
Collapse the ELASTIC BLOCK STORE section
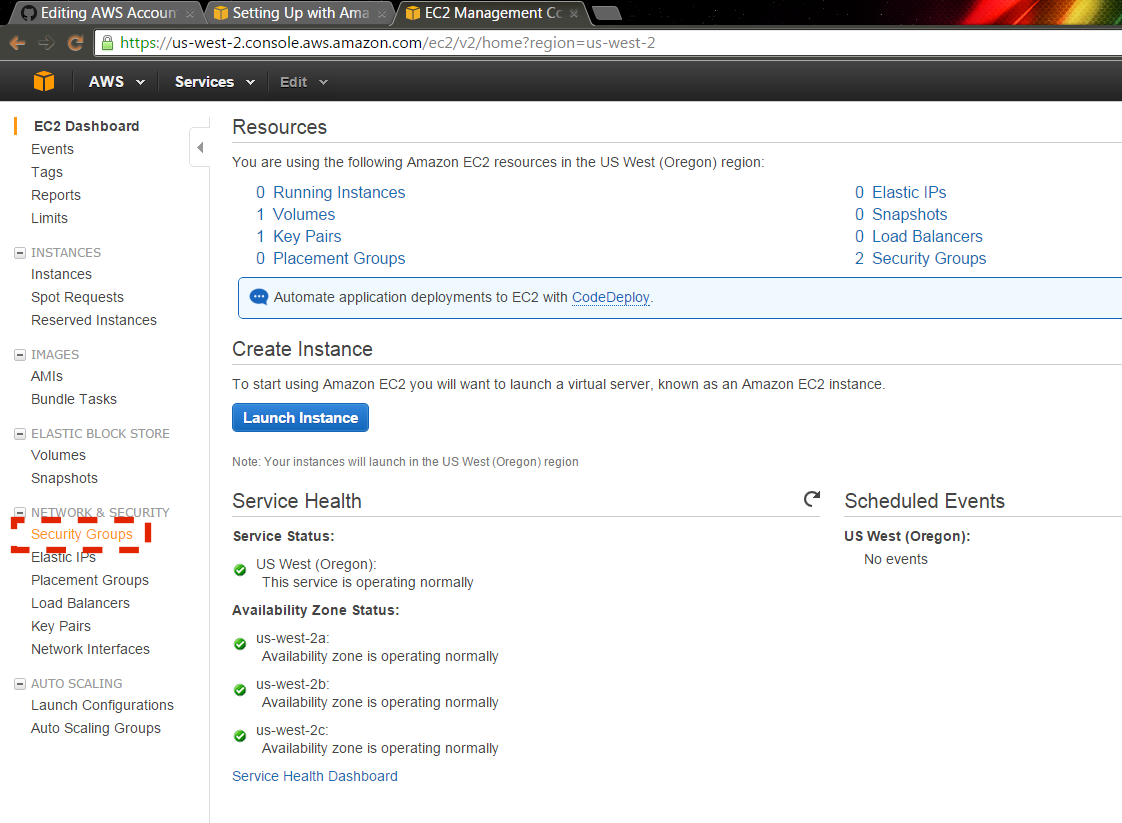[x=20, y=434]
